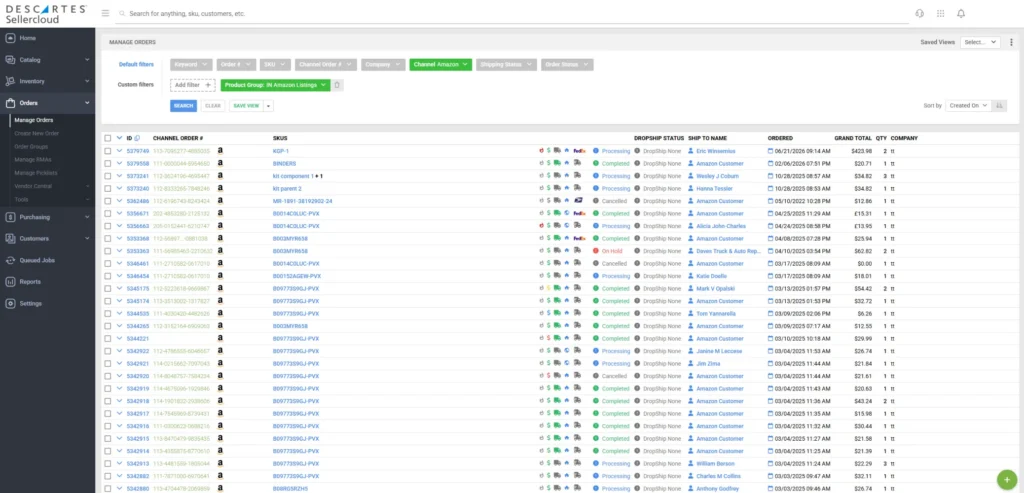This screenshot has height=493, width=1024.
Task: Open Purchasing in the sidebar
Action: (47, 217)
